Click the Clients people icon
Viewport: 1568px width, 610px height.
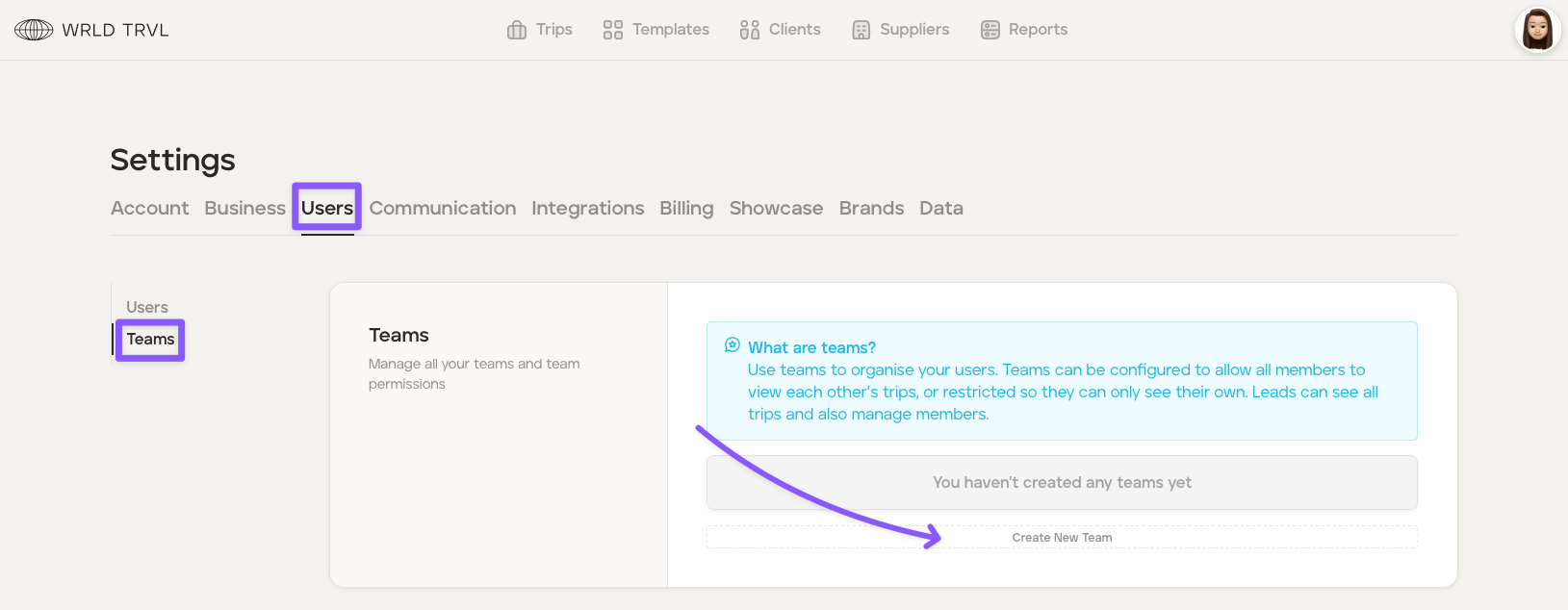click(750, 30)
